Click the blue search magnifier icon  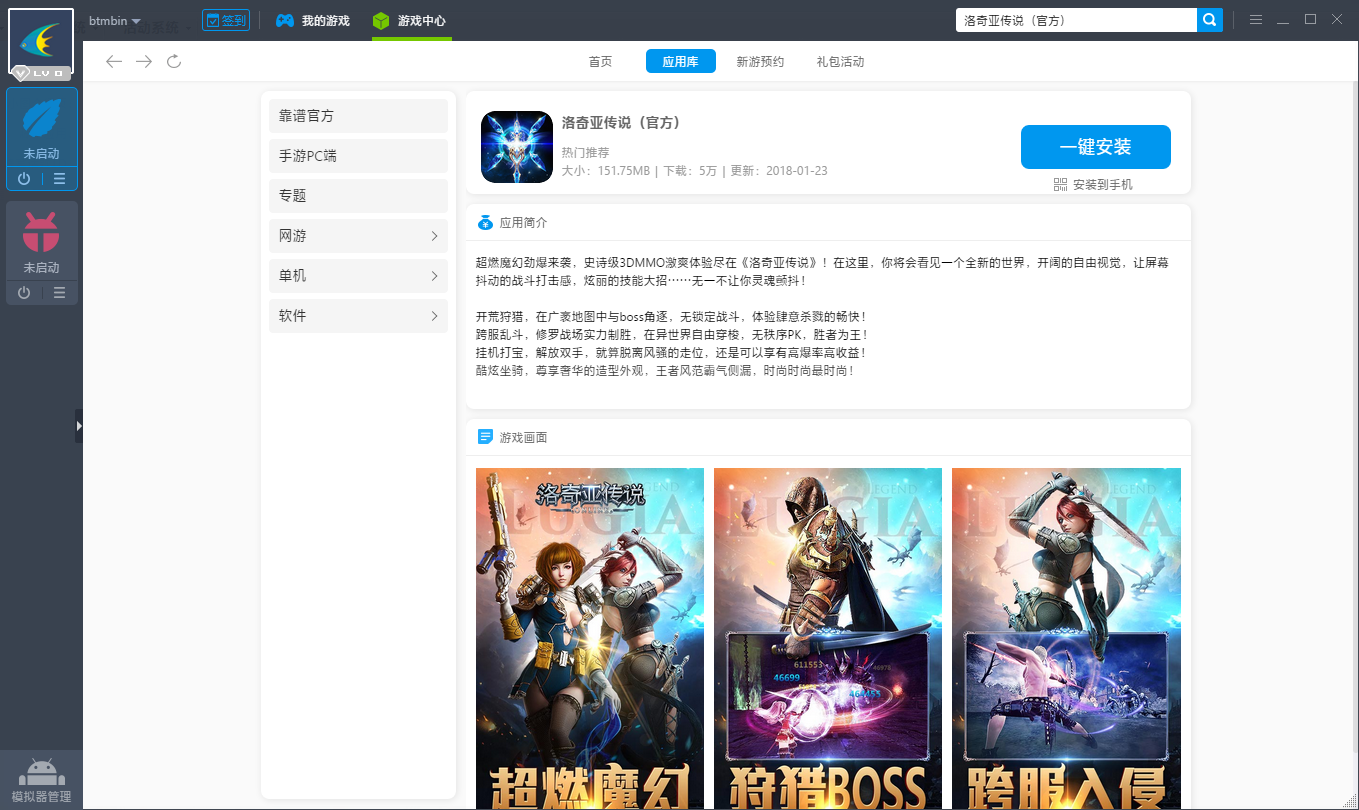tap(1210, 20)
